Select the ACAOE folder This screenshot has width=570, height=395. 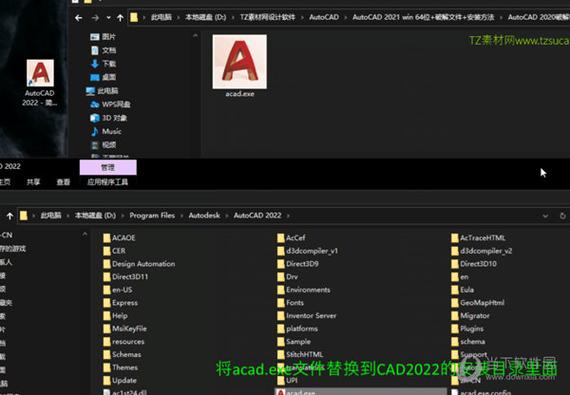[x=119, y=238]
